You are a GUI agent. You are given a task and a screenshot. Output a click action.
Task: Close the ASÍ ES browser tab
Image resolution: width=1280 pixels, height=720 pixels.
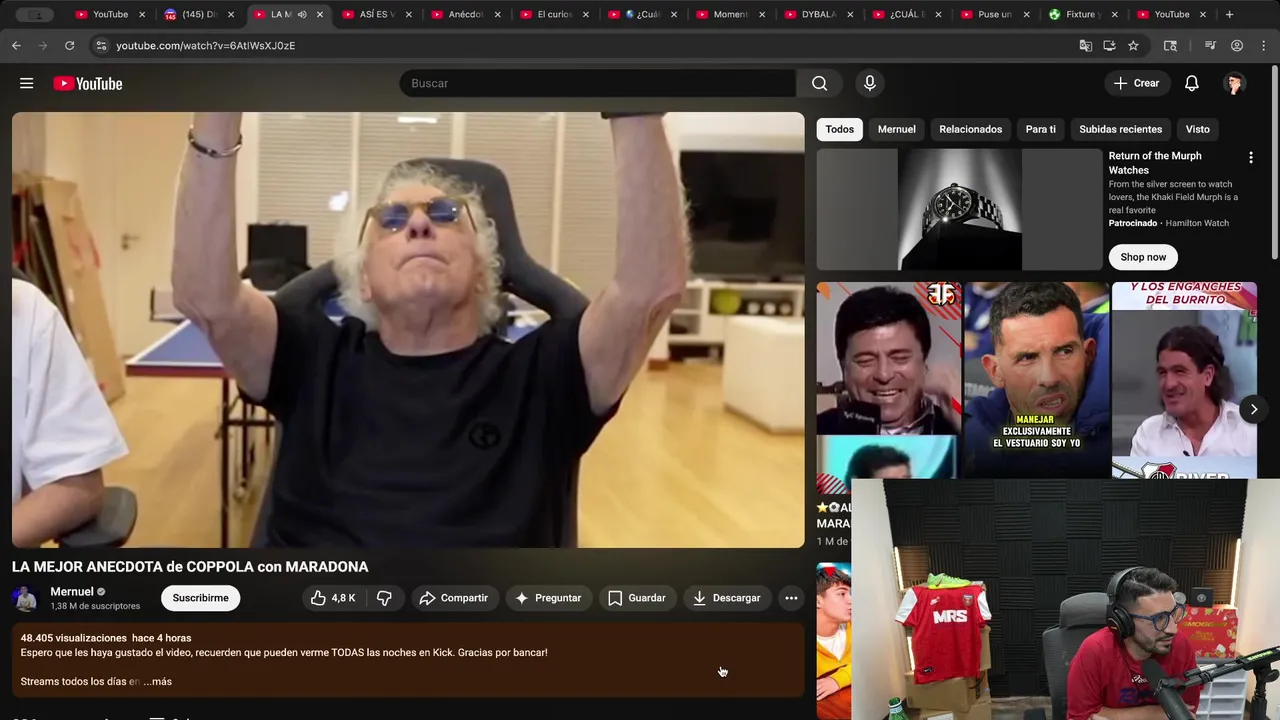[x=409, y=14]
